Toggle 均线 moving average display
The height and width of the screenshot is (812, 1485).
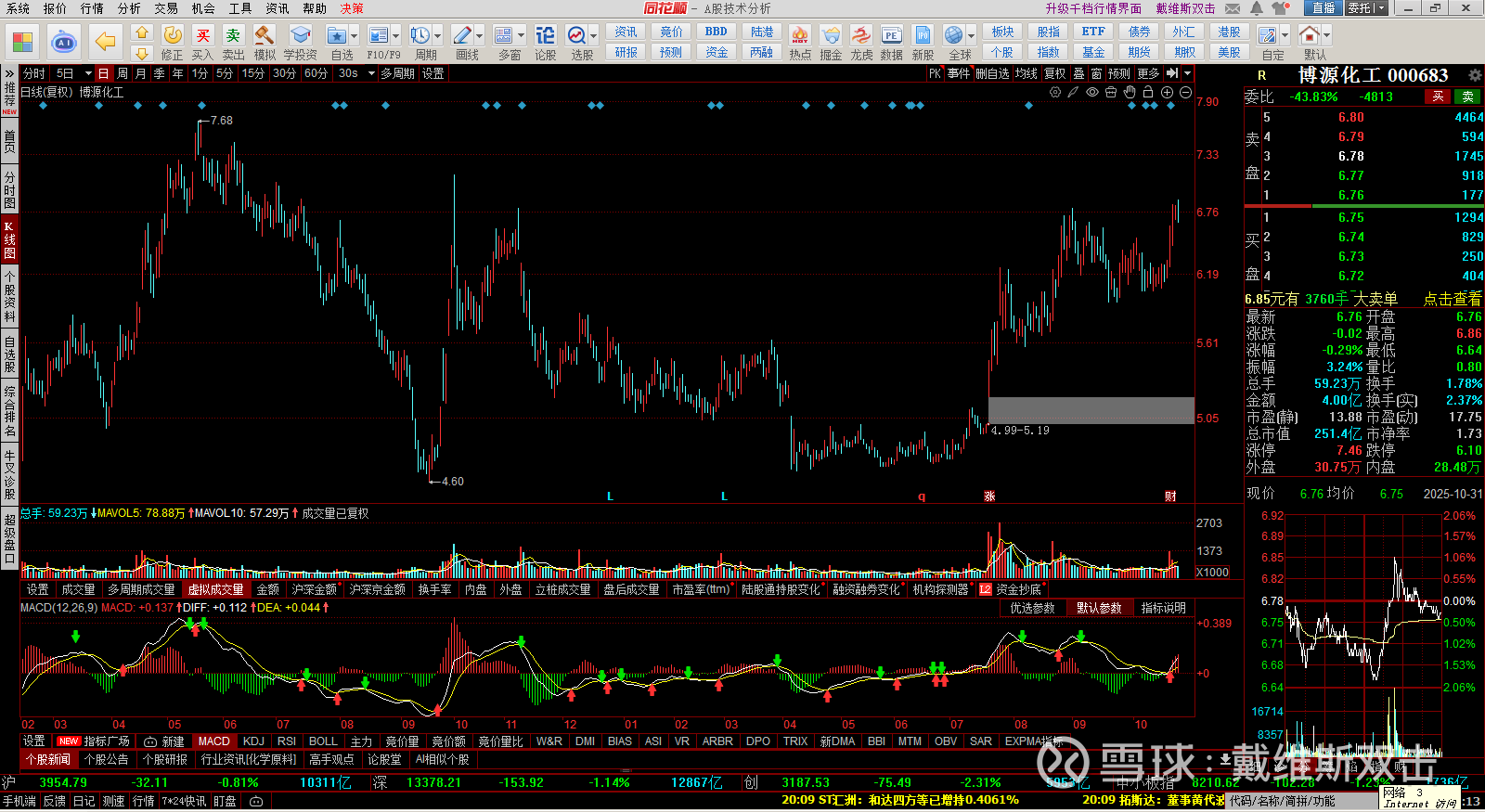pyautogui.click(x=1026, y=73)
